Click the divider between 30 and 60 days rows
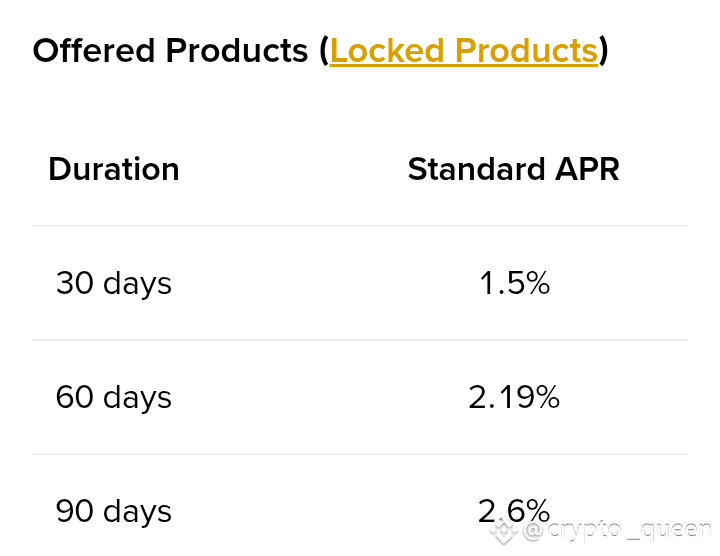Image resolution: width=720 pixels, height=556 pixels. (360, 340)
